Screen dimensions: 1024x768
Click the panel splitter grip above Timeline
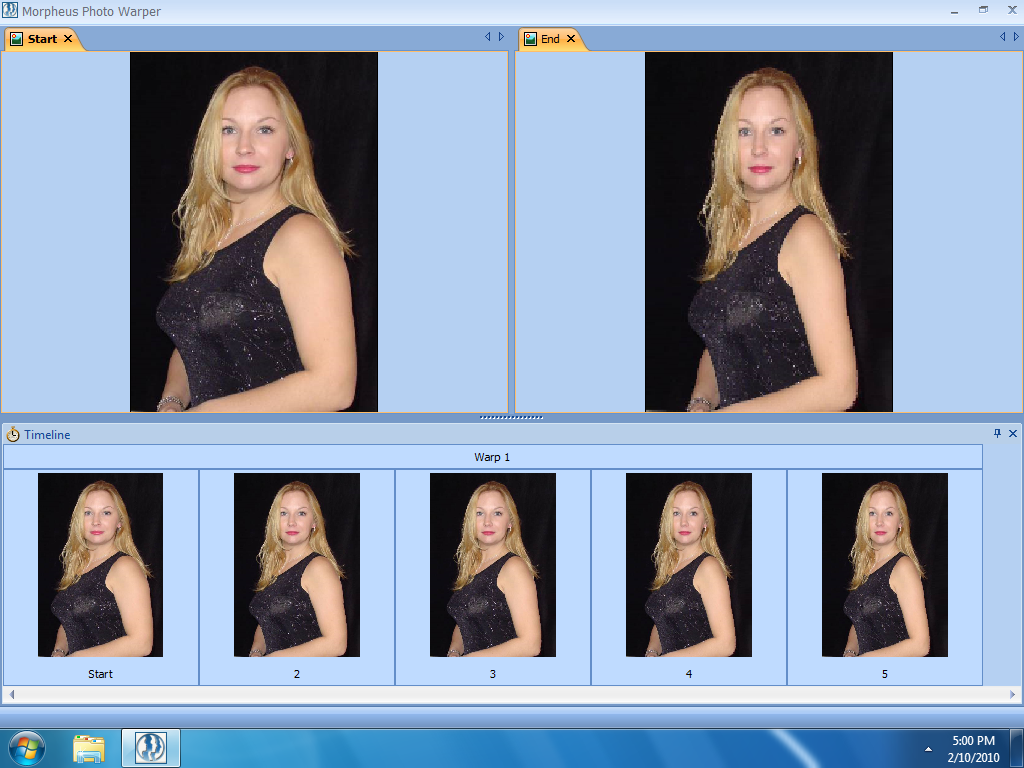511,417
